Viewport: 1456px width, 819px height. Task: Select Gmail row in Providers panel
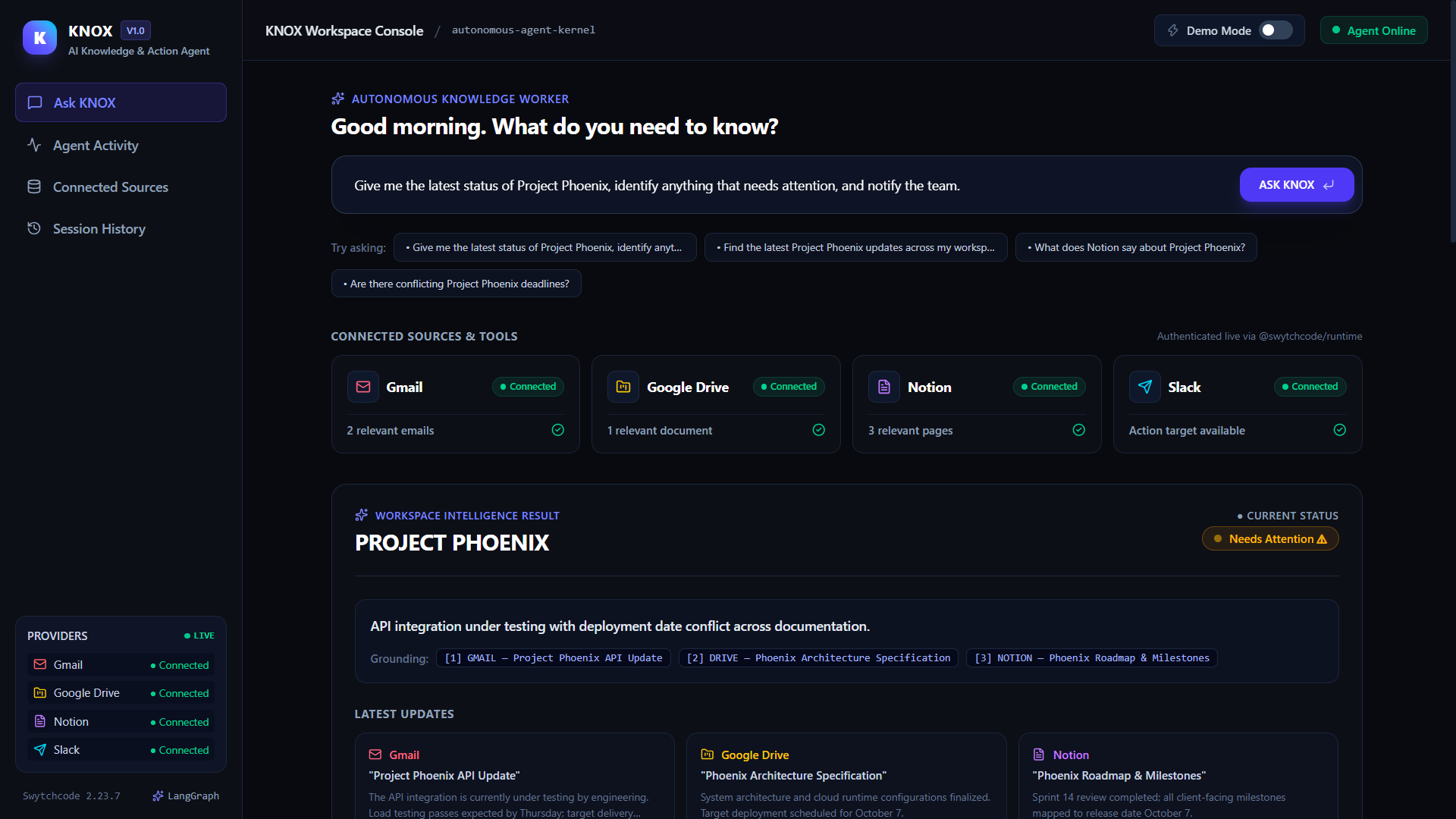pyautogui.click(x=121, y=664)
